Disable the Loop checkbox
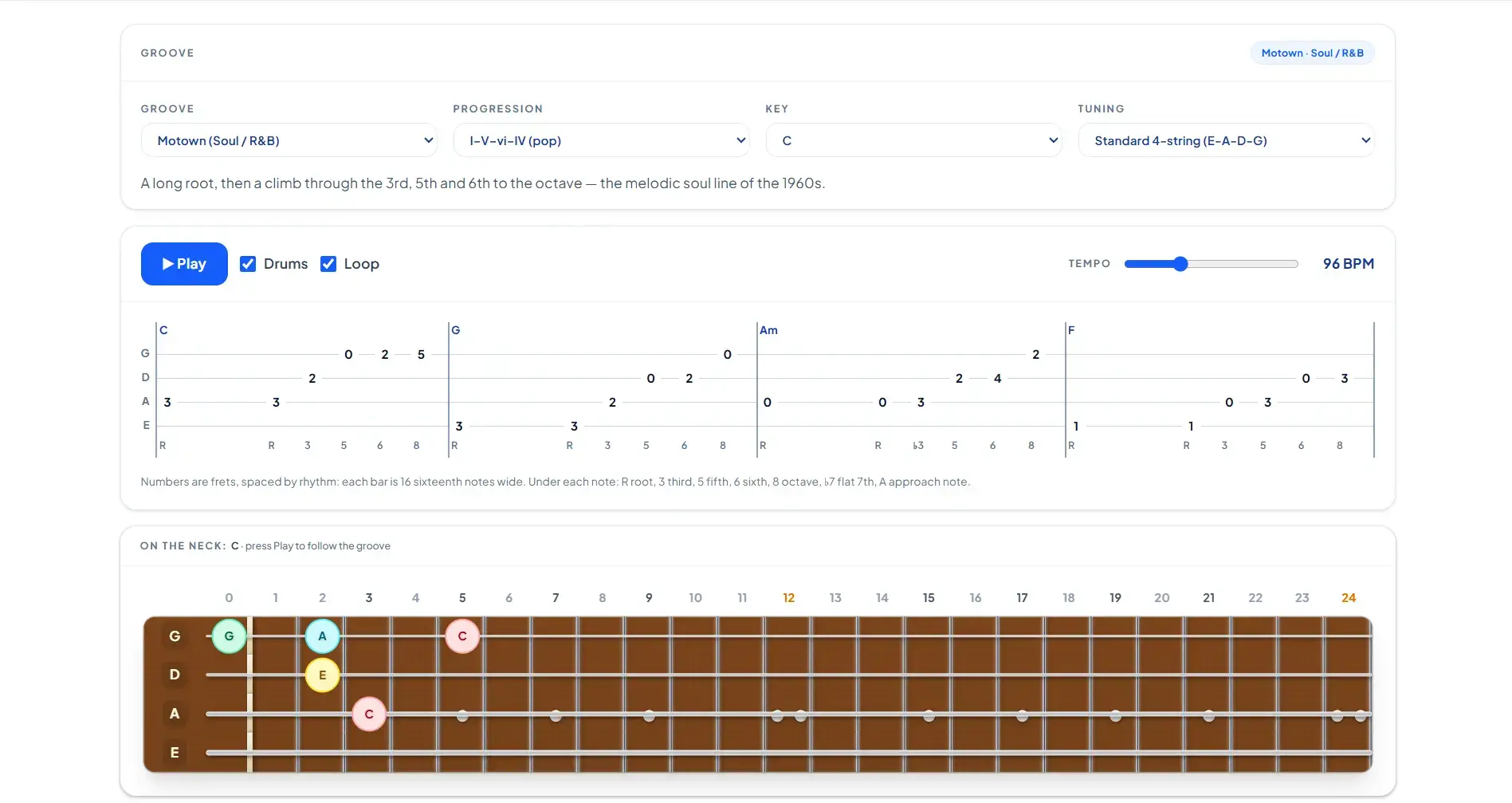This screenshot has height=803, width=1512. coord(328,264)
